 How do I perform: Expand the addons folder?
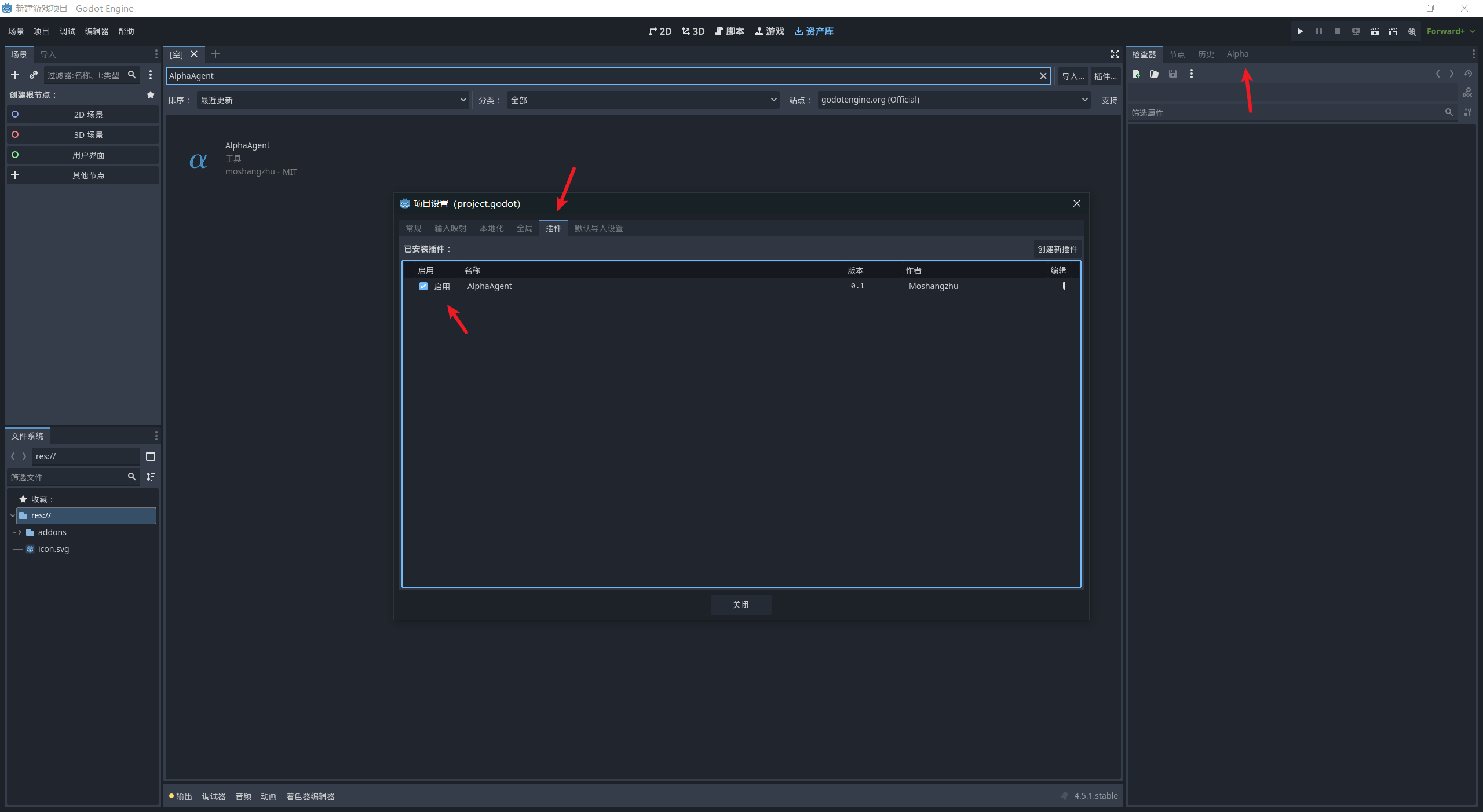[x=20, y=532]
